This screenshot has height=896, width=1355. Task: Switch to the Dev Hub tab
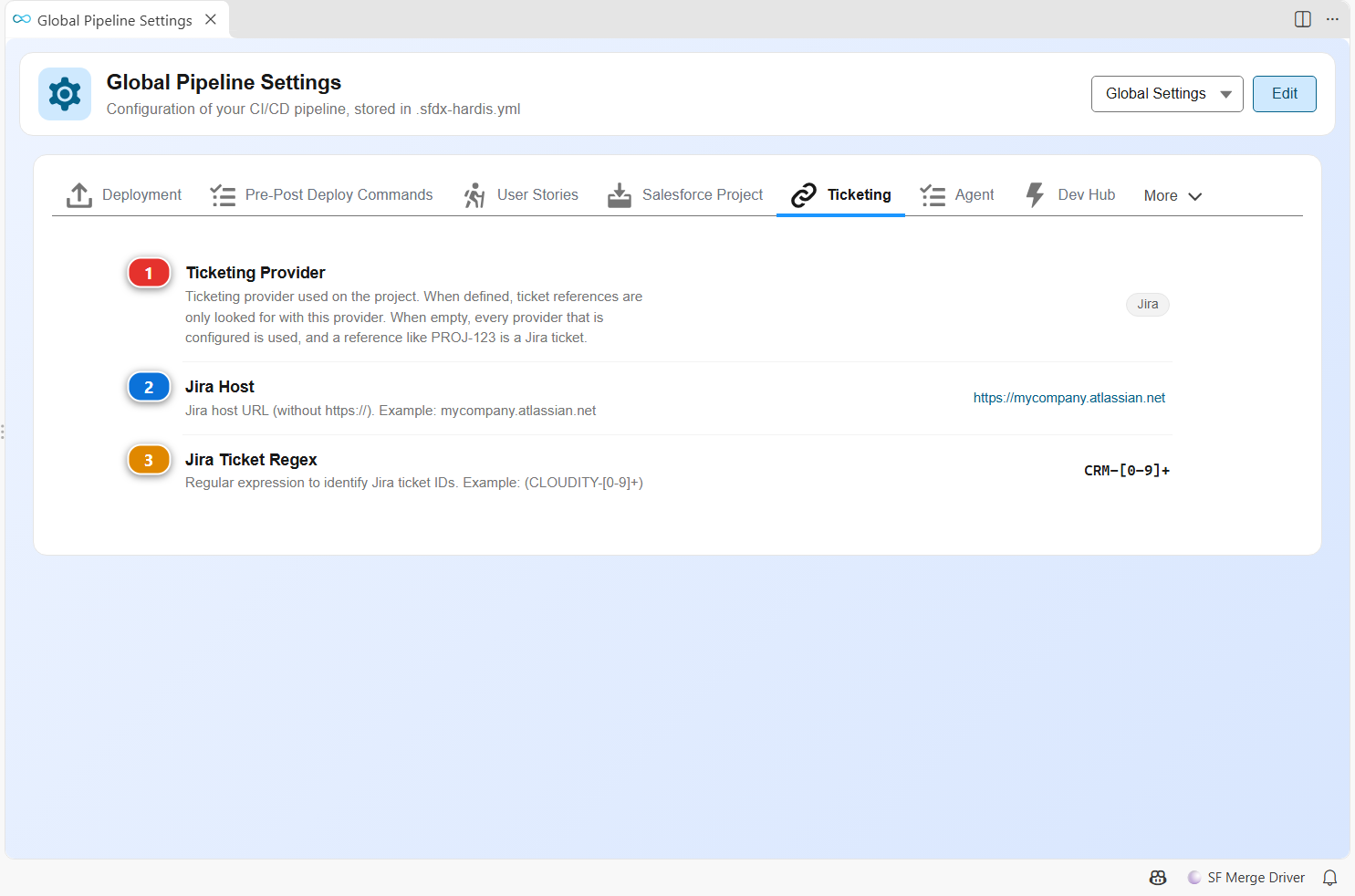tap(1070, 195)
